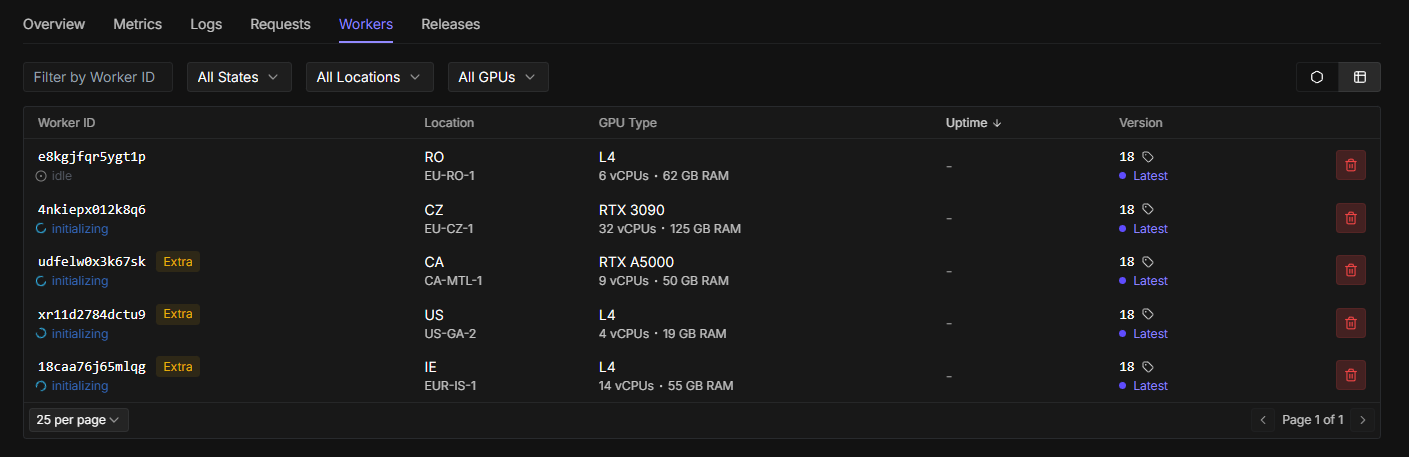Change the 25 per page setting

[78, 420]
